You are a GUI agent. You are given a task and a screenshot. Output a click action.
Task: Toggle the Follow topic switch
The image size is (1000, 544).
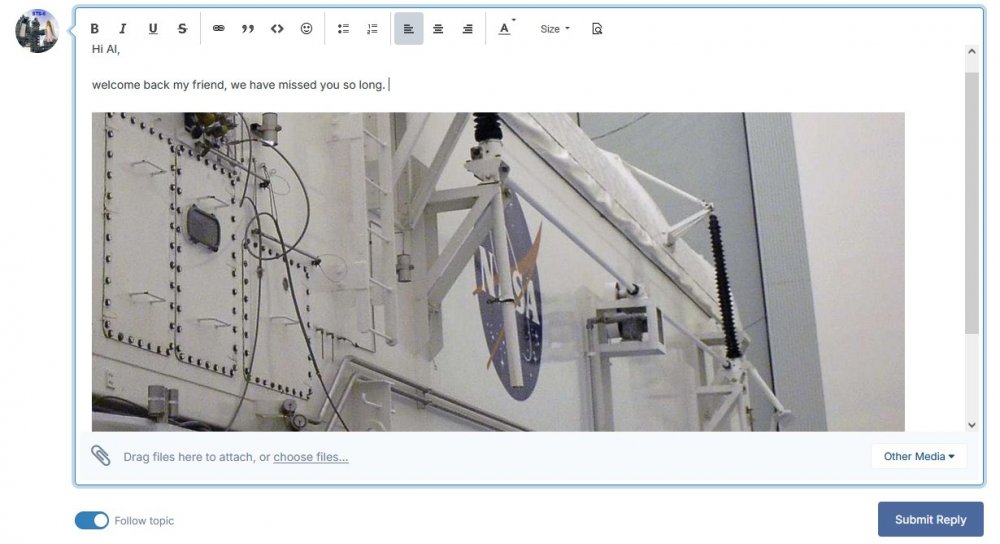(92, 520)
